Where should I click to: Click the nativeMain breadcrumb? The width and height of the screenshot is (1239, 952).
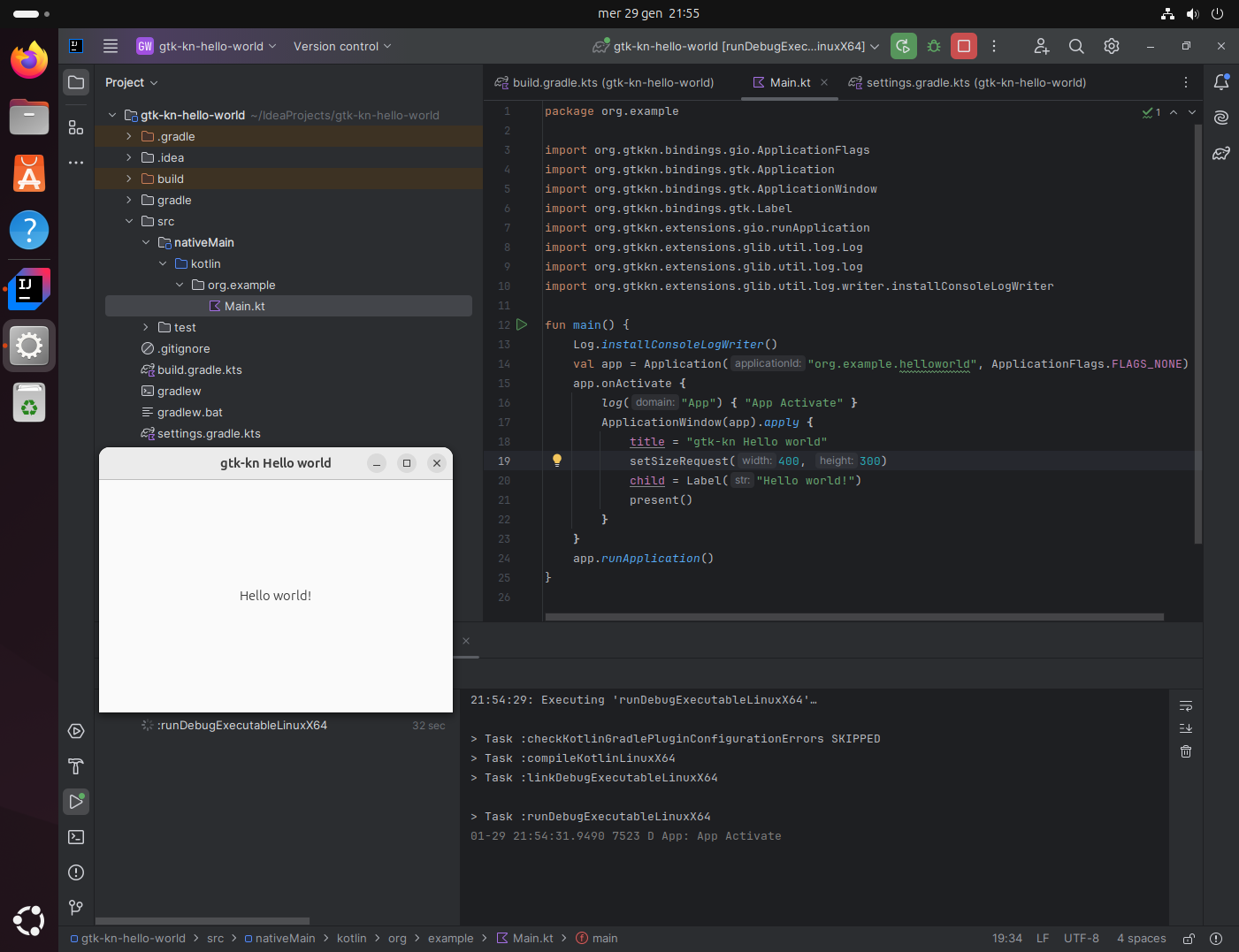click(279, 939)
